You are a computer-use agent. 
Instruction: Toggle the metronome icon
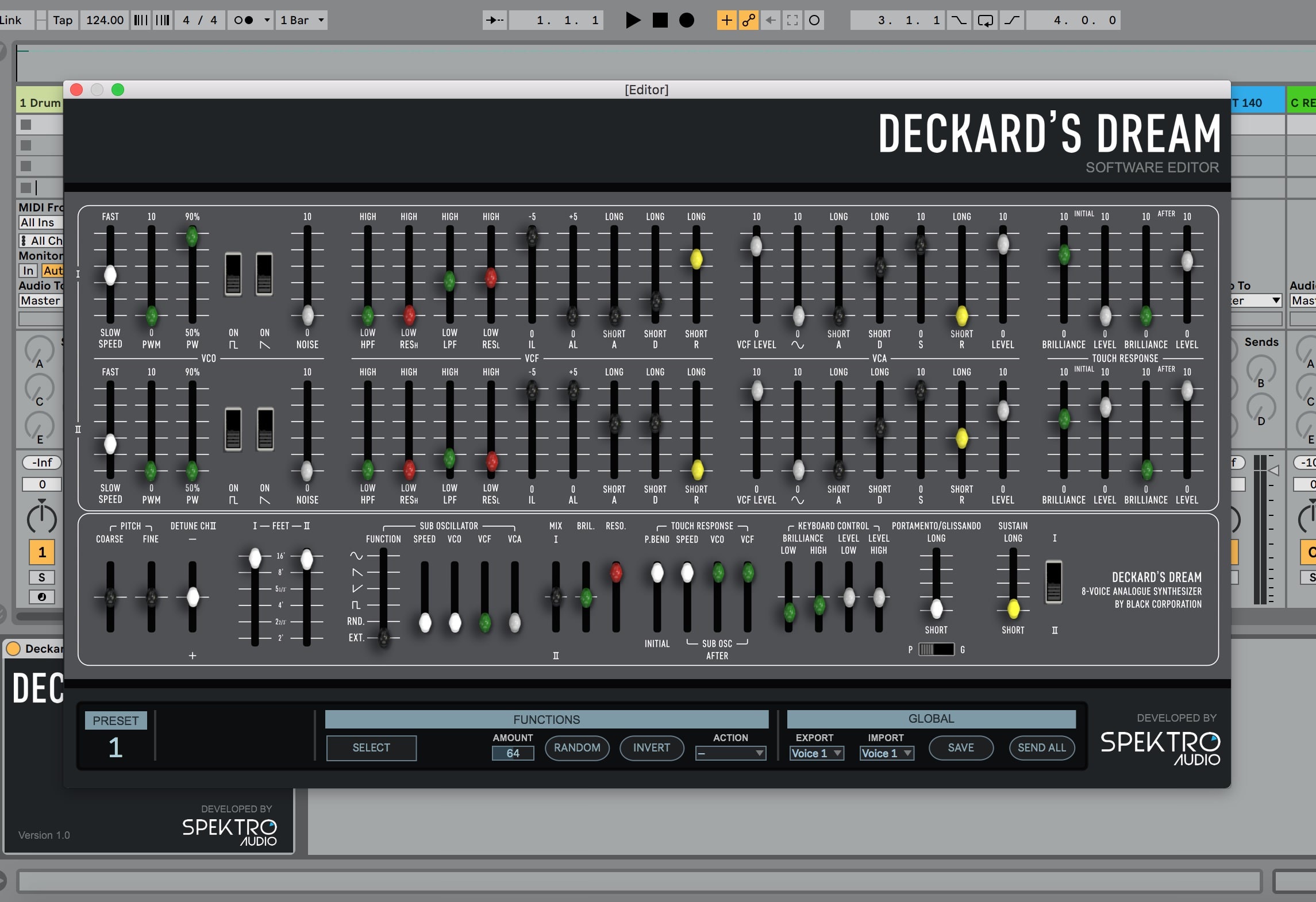click(244, 21)
